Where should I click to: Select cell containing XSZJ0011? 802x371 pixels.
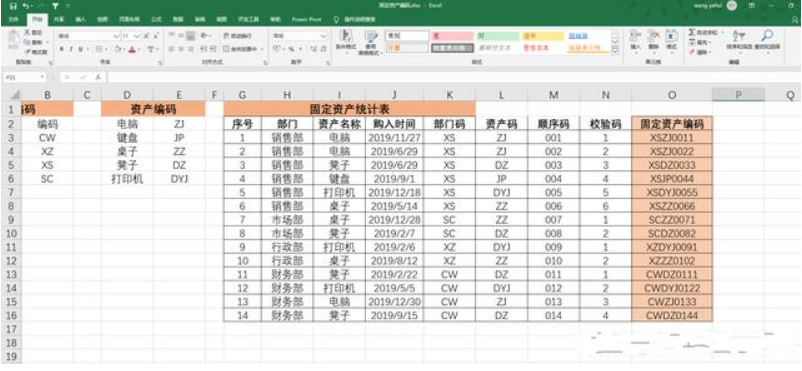point(672,138)
